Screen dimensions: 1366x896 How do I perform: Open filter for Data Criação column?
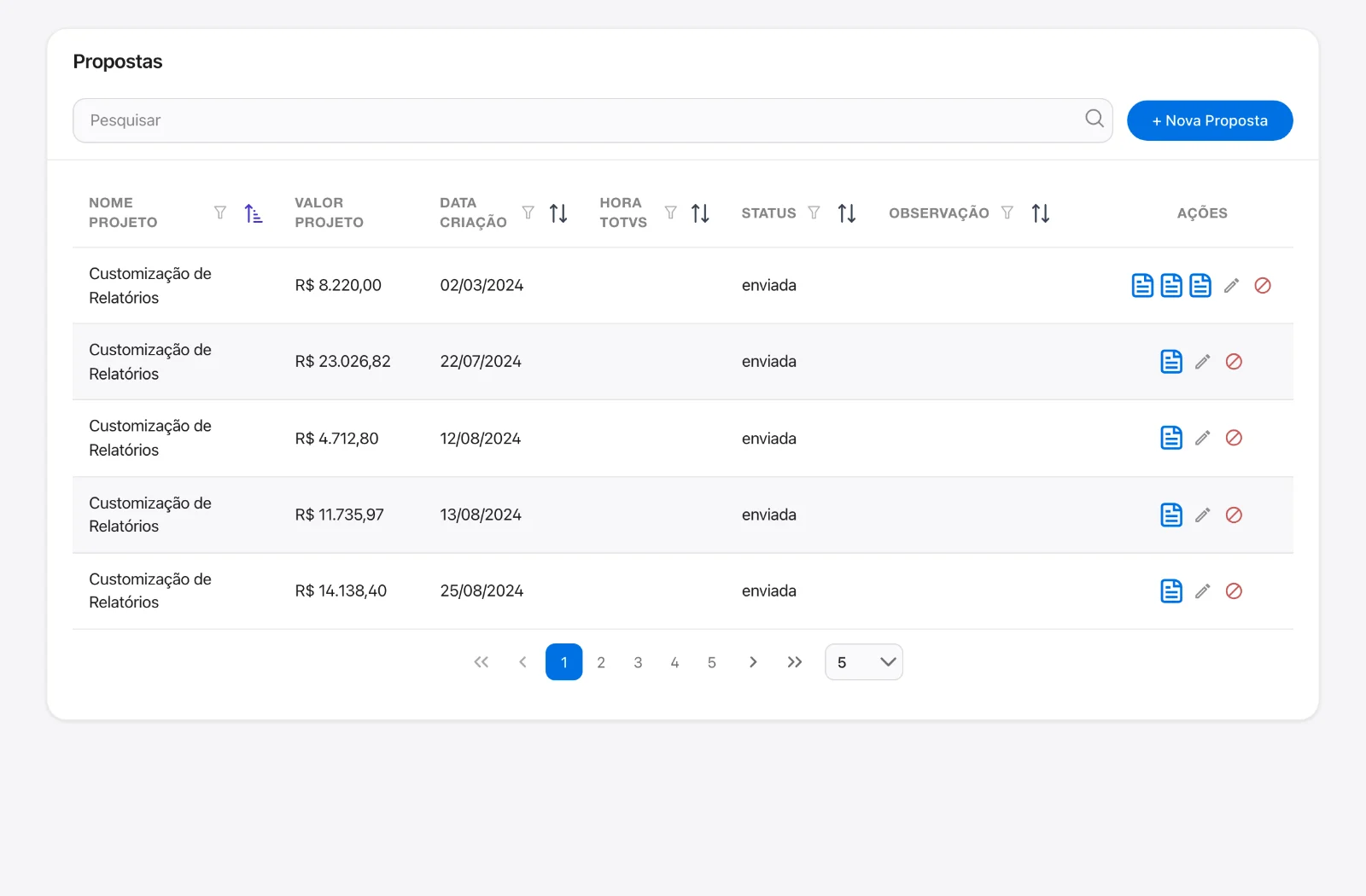[x=528, y=212]
